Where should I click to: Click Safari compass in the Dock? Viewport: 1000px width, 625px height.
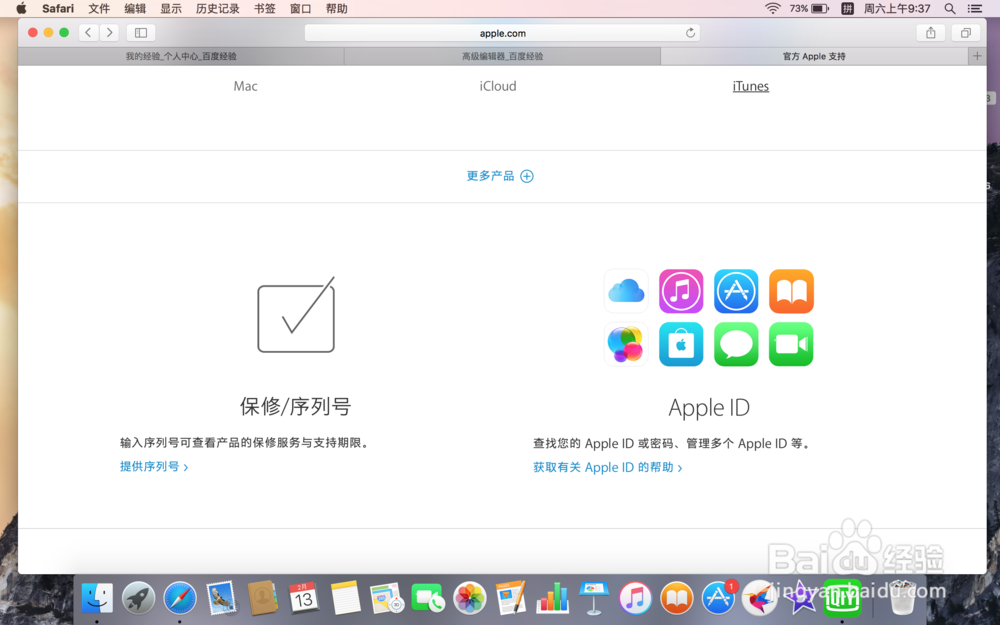coord(180,599)
